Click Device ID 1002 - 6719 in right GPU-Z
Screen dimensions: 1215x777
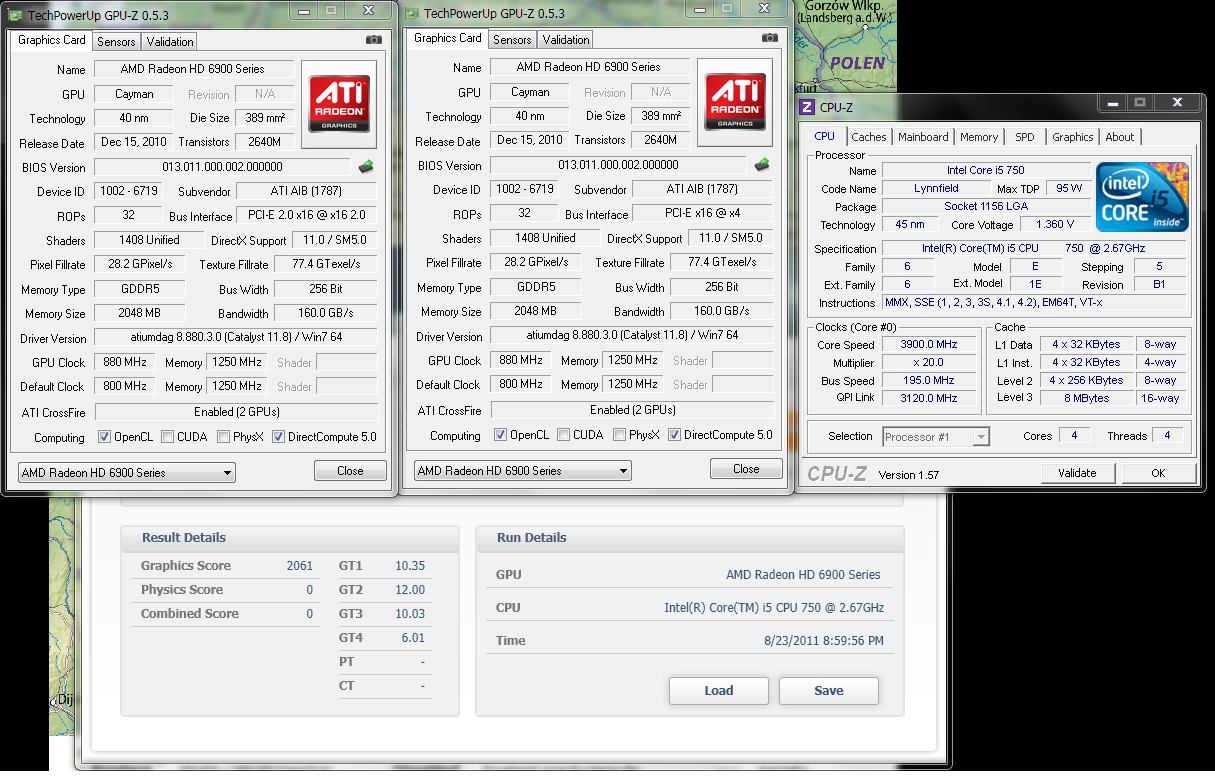pyautogui.click(x=526, y=189)
